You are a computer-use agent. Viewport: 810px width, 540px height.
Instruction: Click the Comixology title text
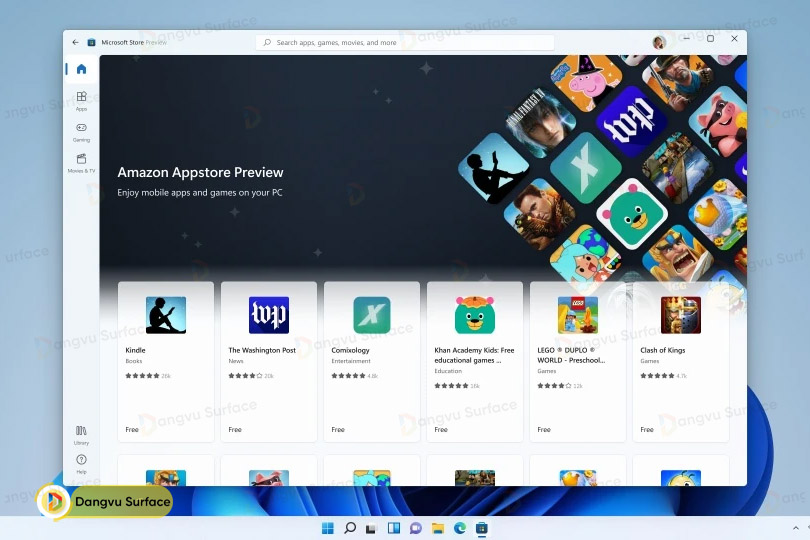(350, 350)
